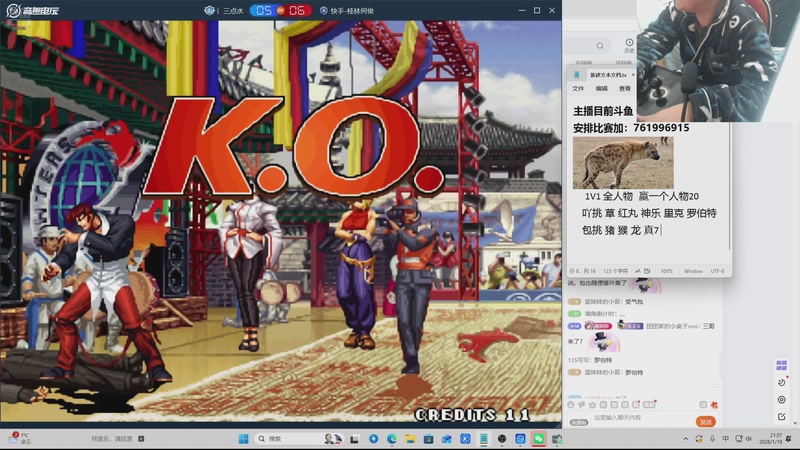800x450 pixels.
Task: Open the taskbar clock showing 21:57
Action: point(770,439)
